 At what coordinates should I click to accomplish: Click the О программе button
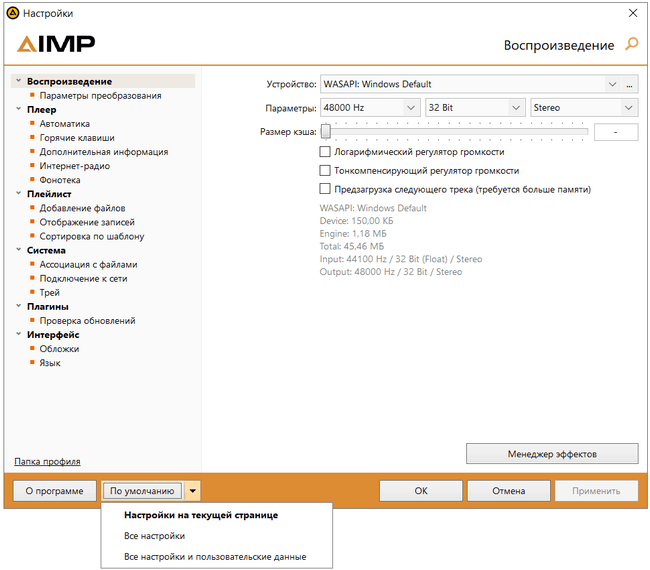[x=55, y=491]
